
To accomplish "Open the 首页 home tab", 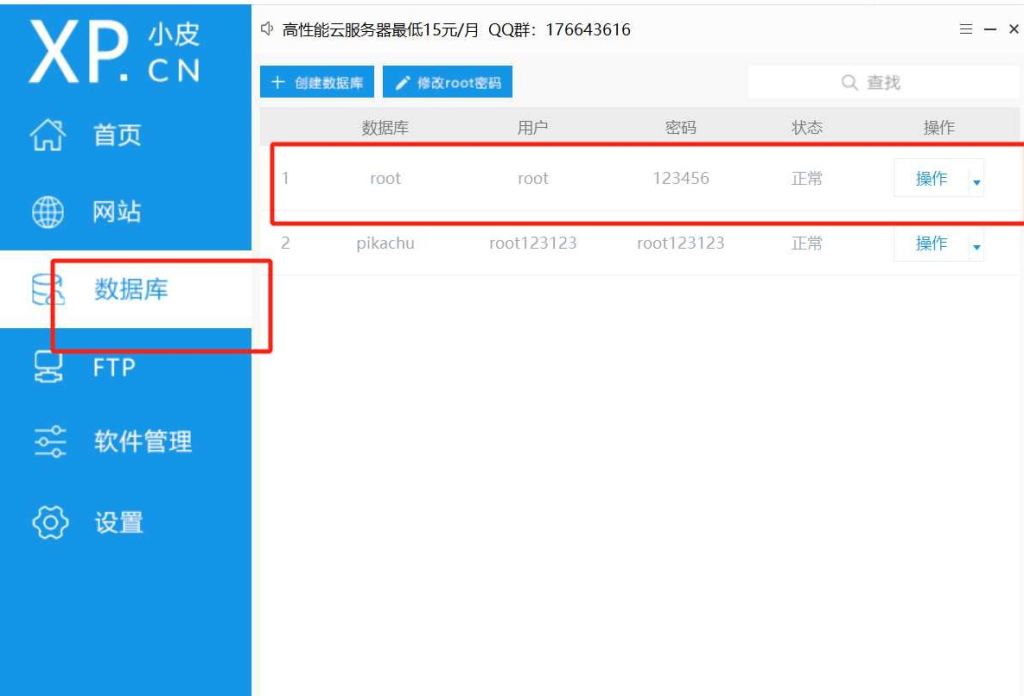I will pos(117,135).
